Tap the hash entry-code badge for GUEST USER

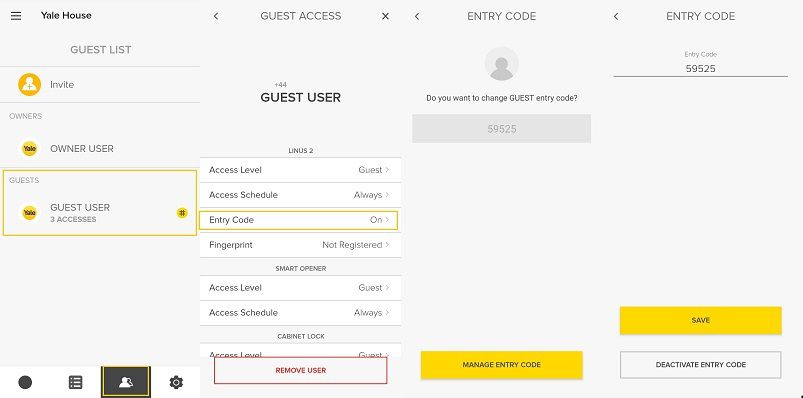point(182,213)
